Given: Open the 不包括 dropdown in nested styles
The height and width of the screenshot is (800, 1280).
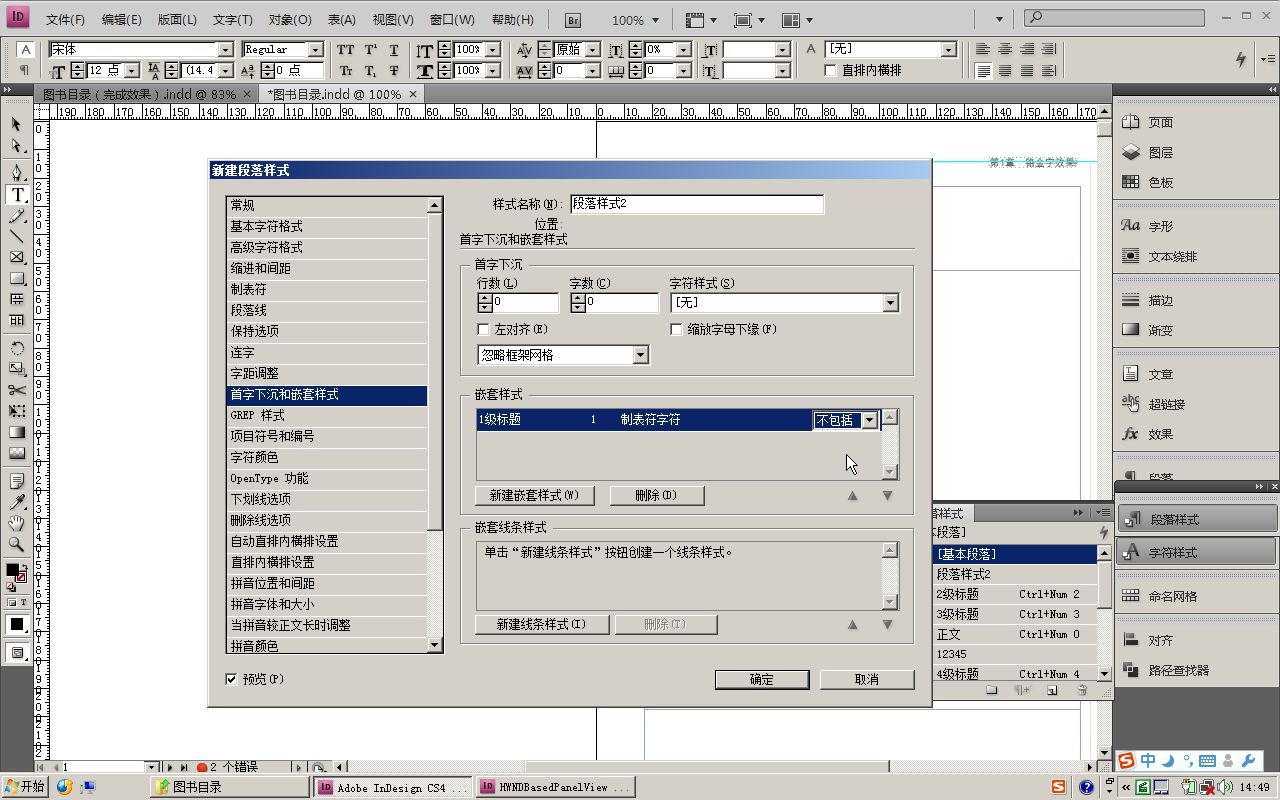Looking at the screenshot, I should (x=869, y=420).
